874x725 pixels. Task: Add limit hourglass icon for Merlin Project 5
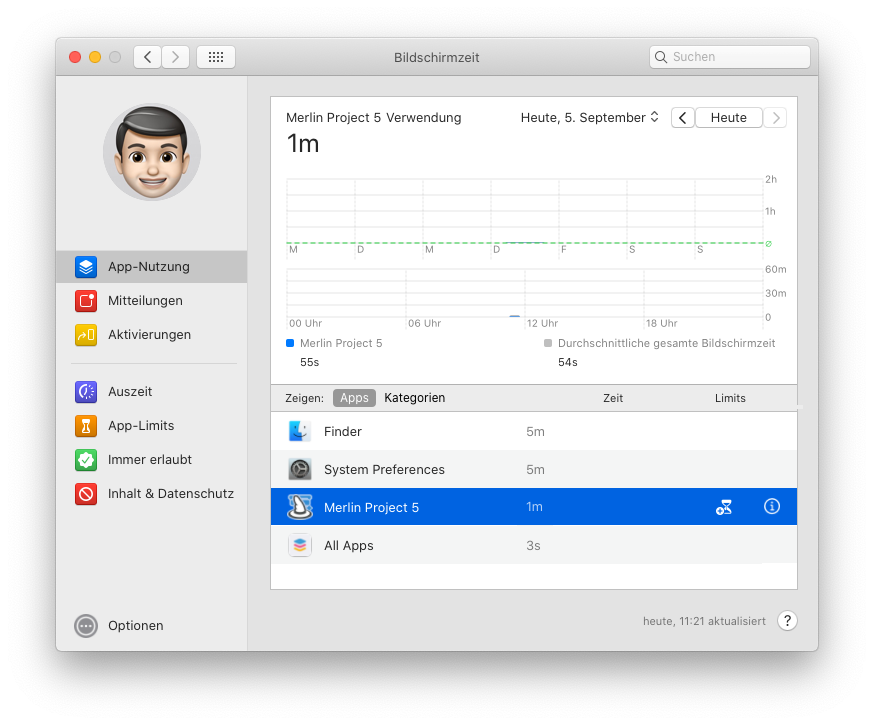(x=724, y=508)
